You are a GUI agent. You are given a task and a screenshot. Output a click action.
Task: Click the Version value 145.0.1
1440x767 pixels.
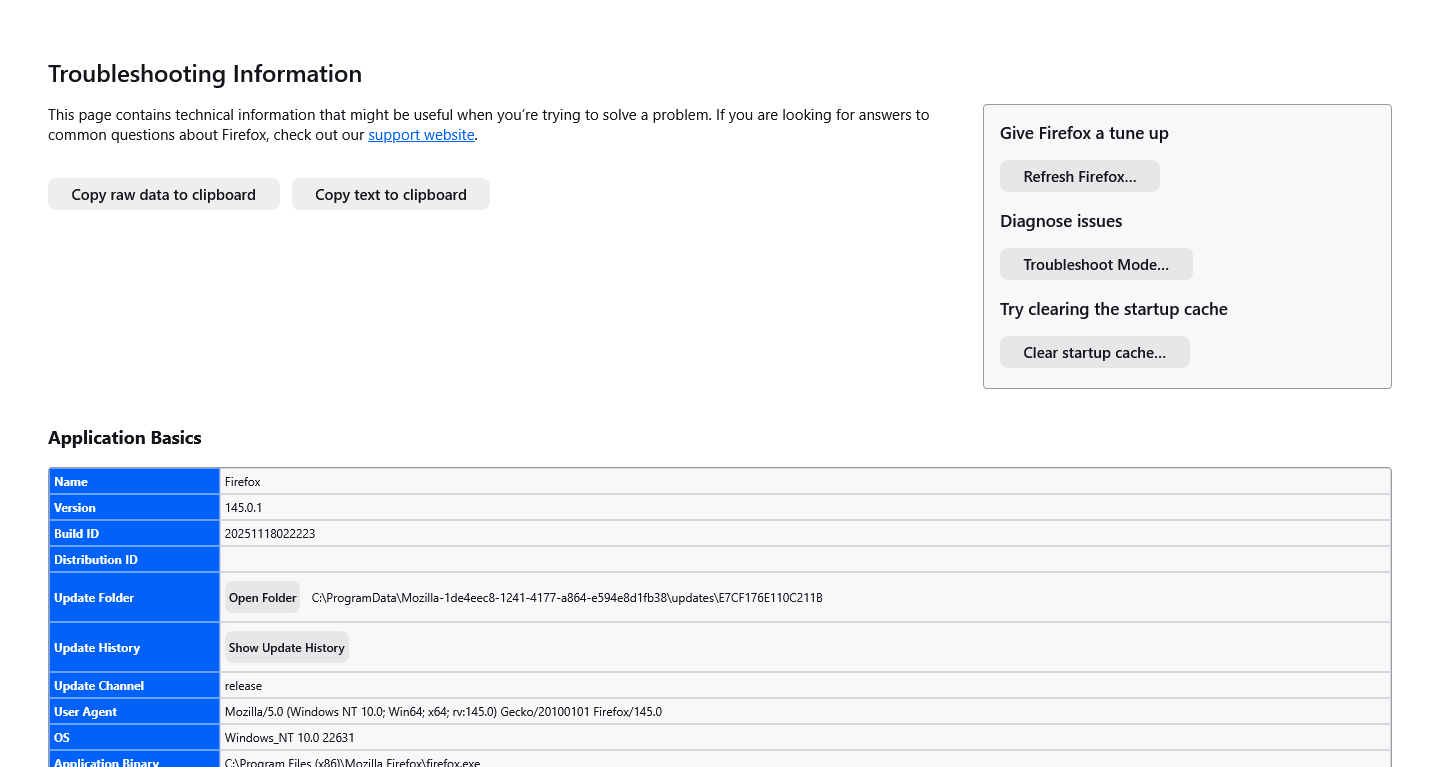(x=243, y=508)
